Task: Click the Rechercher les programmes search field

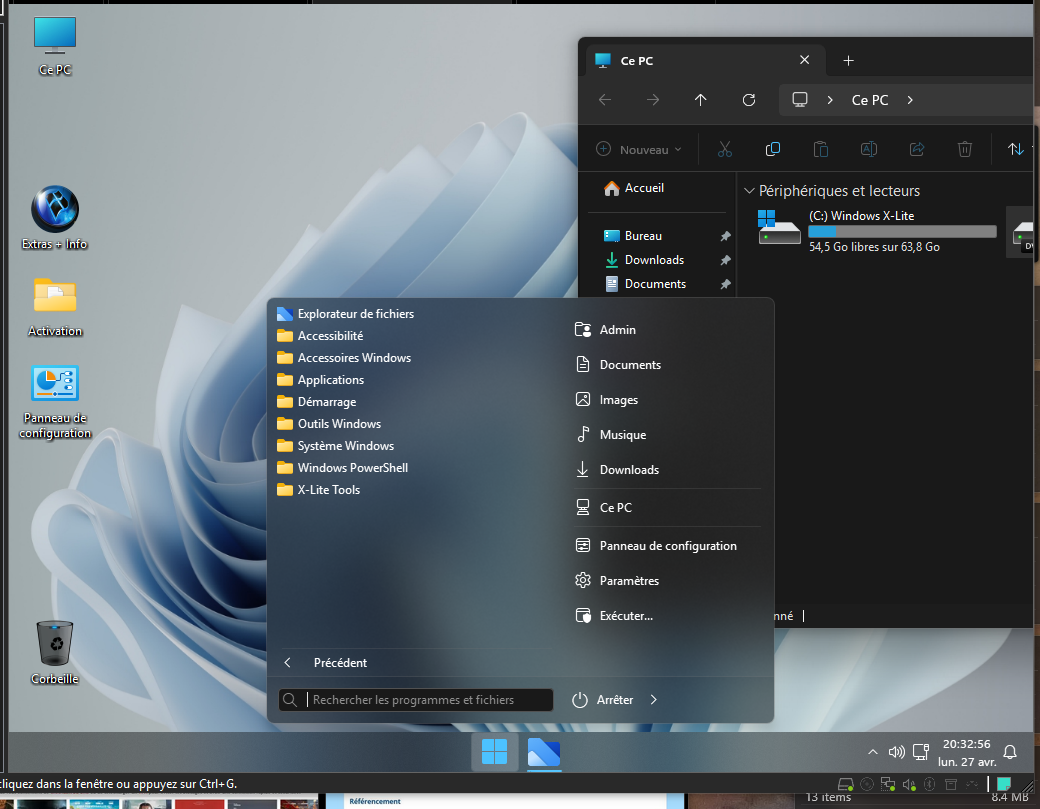Action: [x=416, y=700]
